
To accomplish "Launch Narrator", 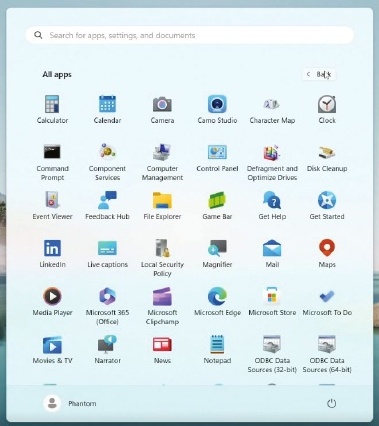I will coord(107,349).
